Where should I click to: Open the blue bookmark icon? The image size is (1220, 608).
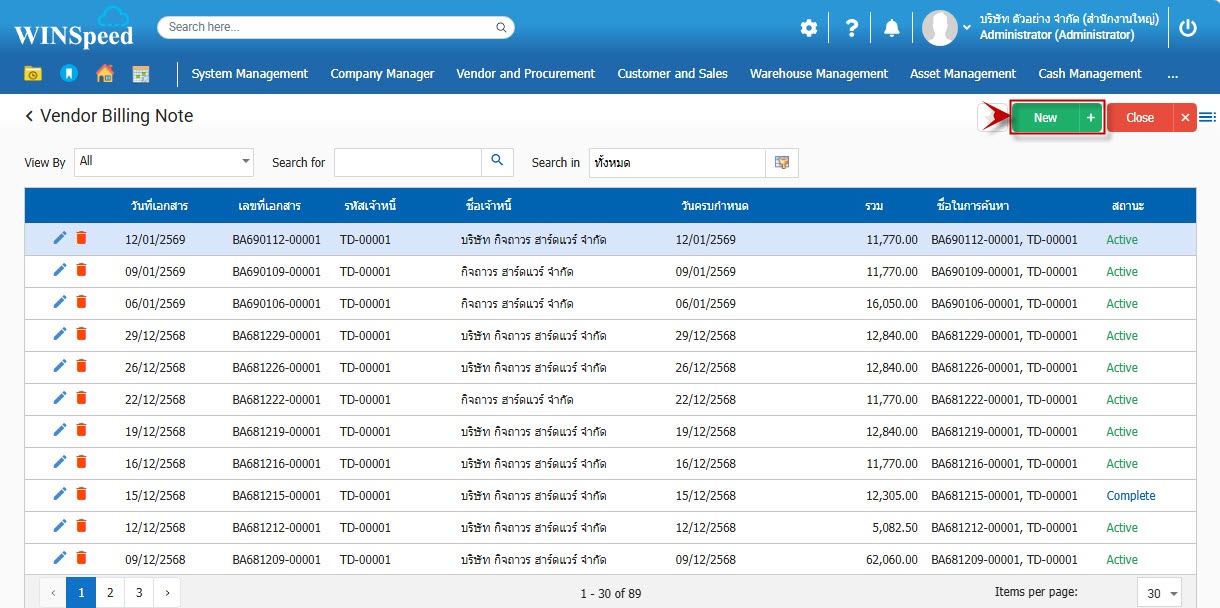[x=68, y=73]
